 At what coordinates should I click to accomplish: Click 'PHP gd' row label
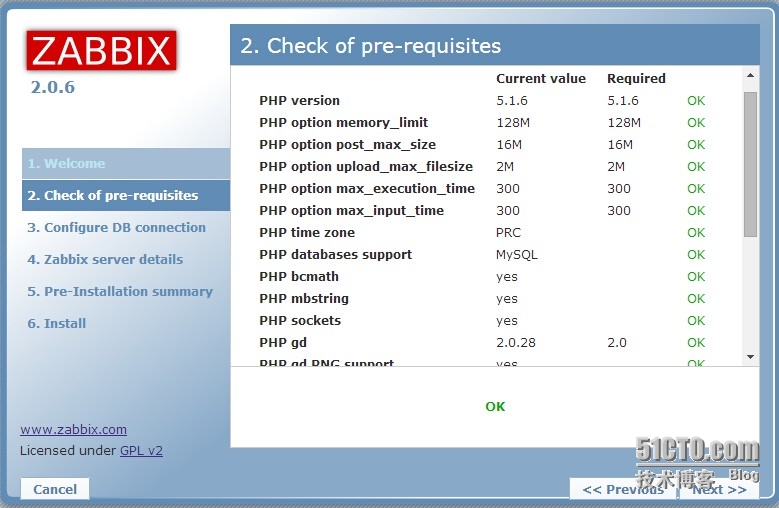tap(283, 343)
